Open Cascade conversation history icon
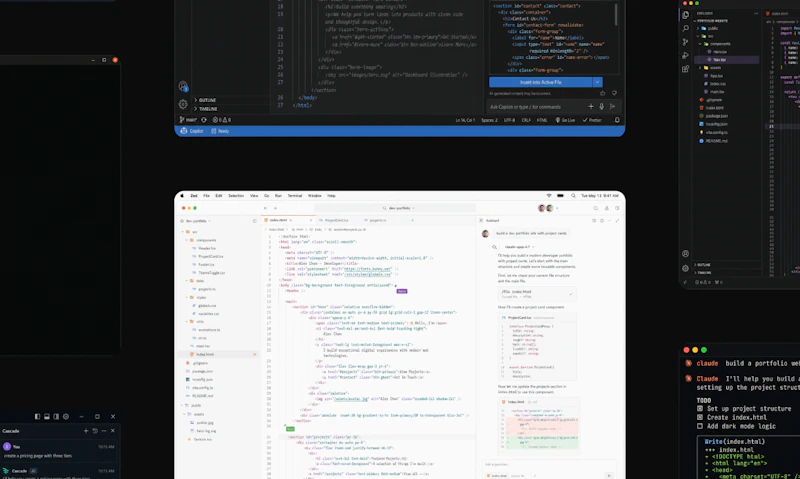 (95, 431)
